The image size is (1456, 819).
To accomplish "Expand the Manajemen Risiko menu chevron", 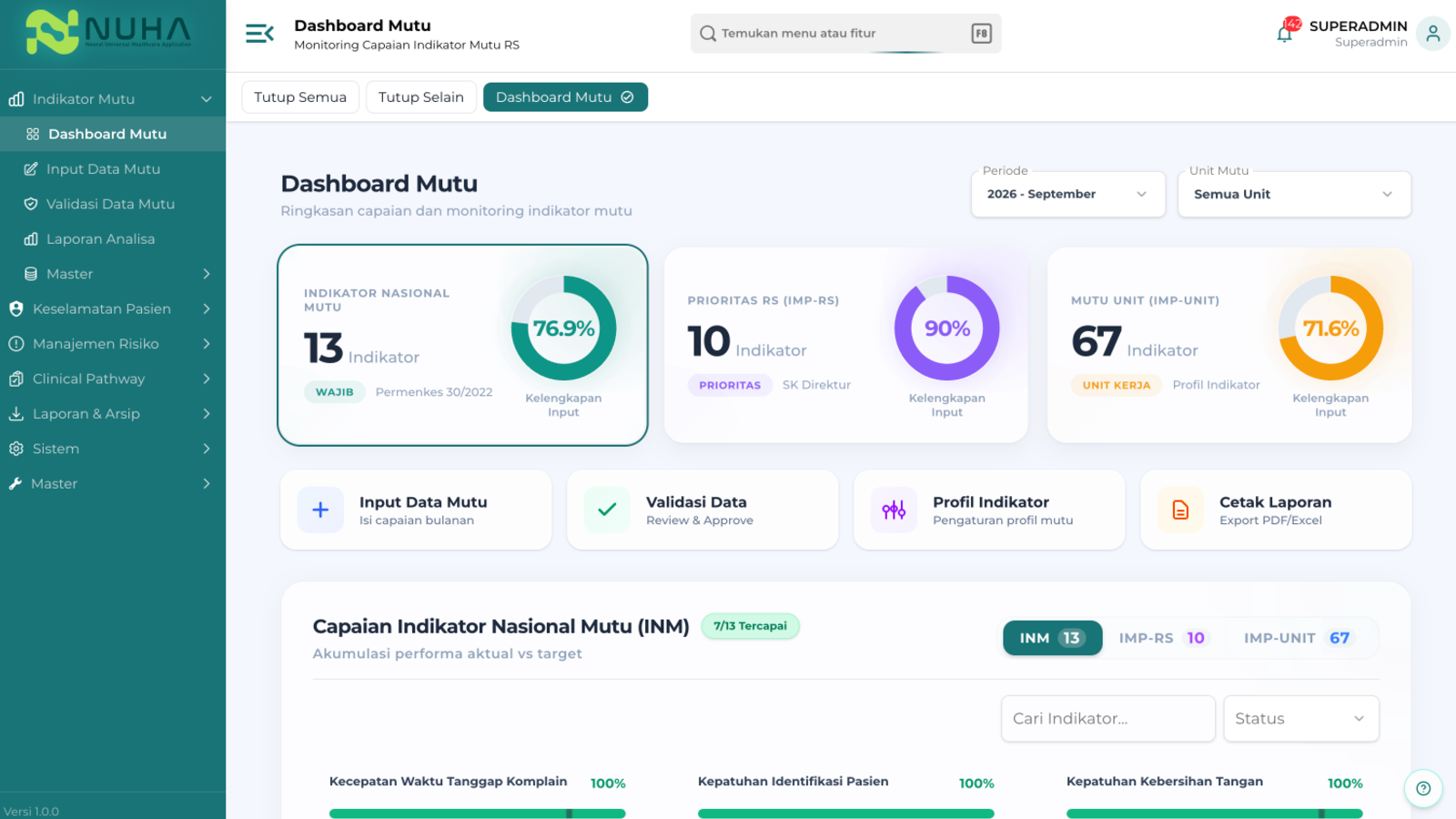I will point(207,344).
